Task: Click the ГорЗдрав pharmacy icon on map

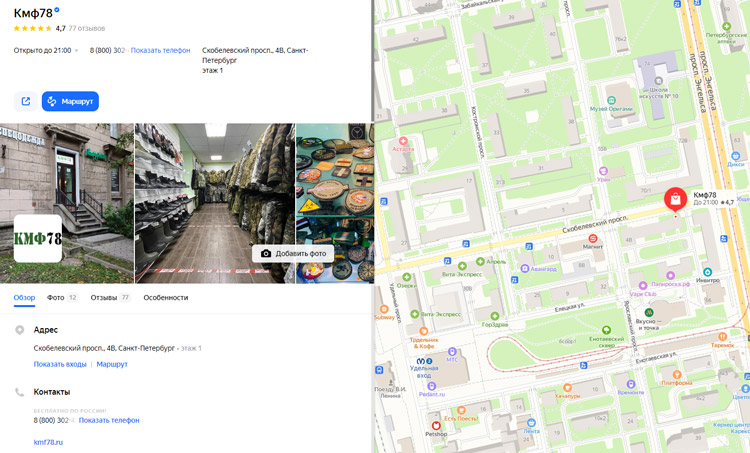Action: [x=495, y=316]
